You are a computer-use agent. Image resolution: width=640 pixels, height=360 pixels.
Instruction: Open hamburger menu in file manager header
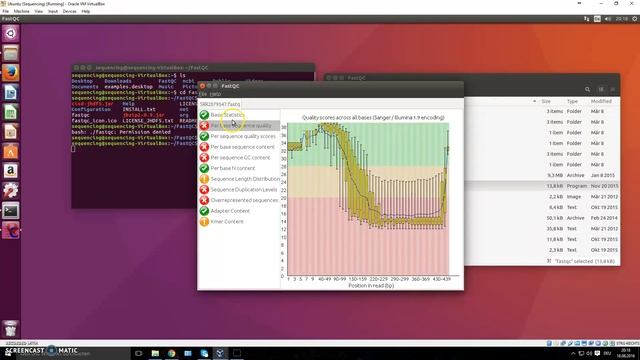pos(613,89)
